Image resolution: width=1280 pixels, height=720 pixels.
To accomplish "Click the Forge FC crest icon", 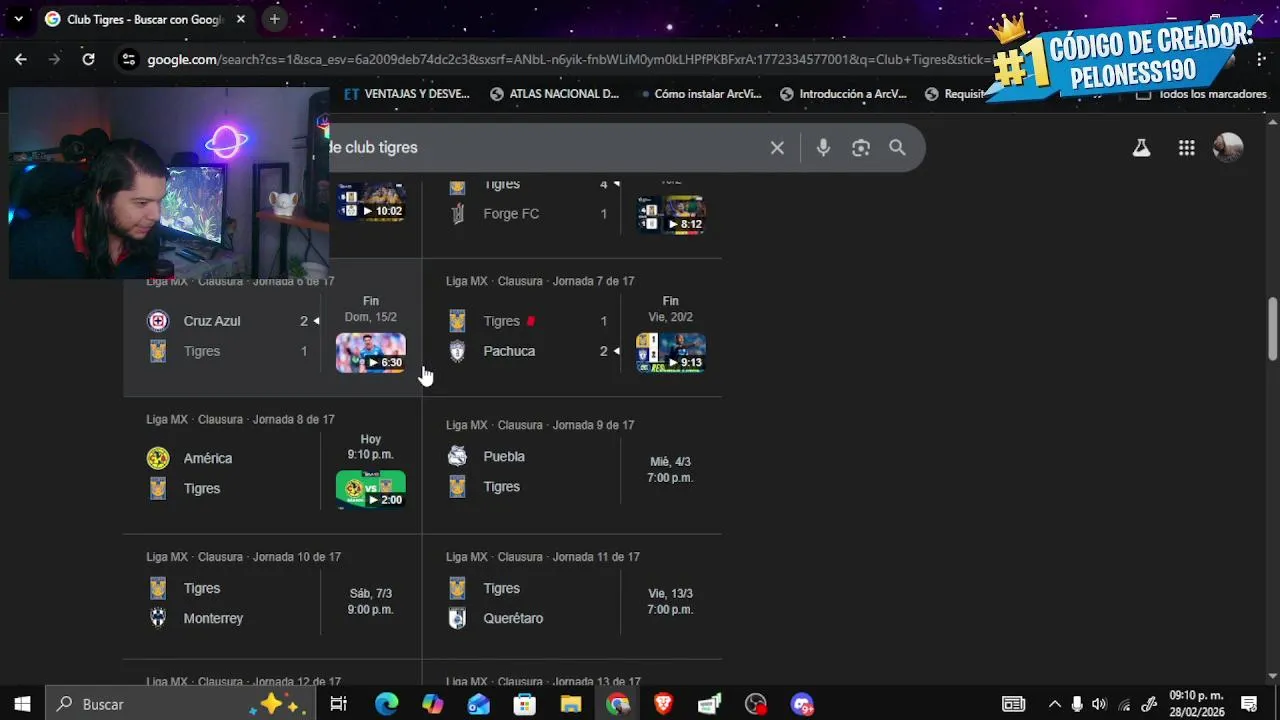I will [457, 214].
